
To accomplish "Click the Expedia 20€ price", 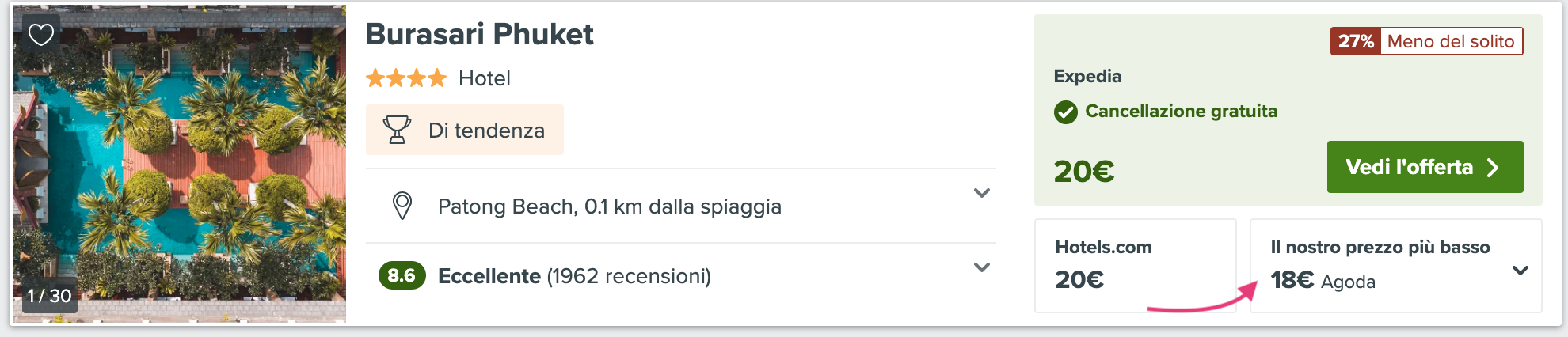I will coord(1084,171).
